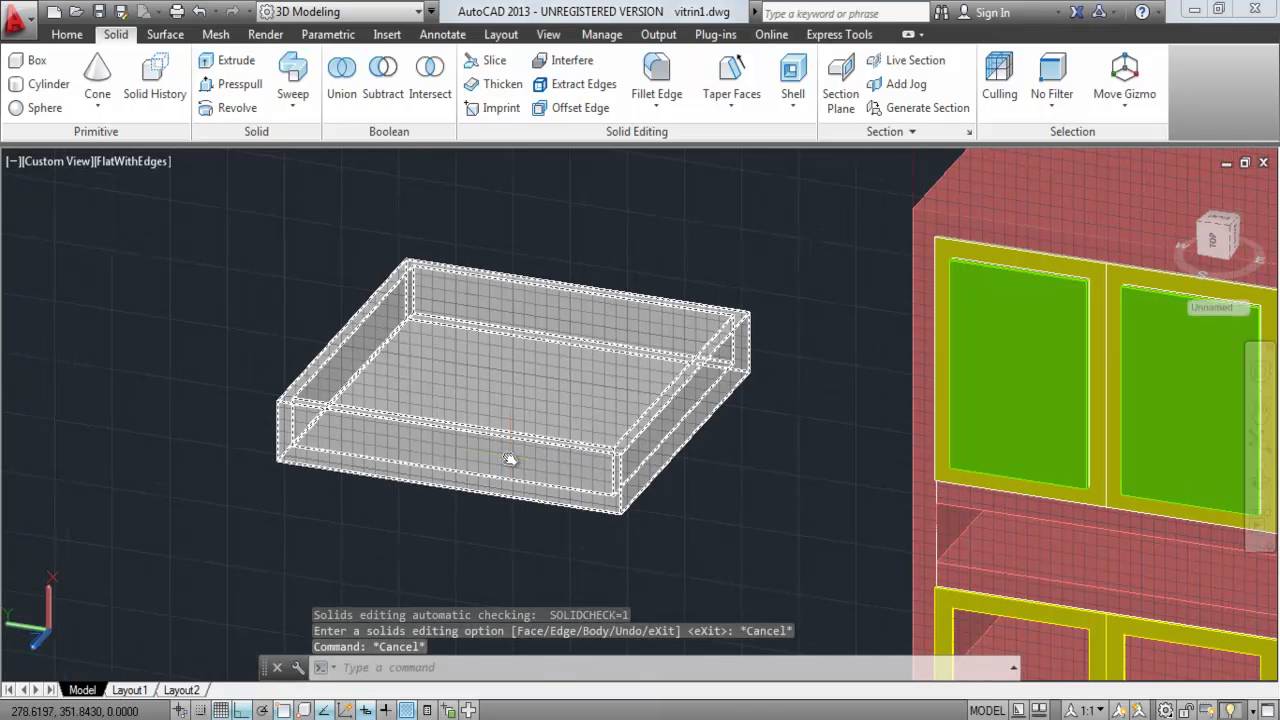This screenshot has width=1280, height=720.
Task: Select the Box primitive tool
Action: pos(28,60)
